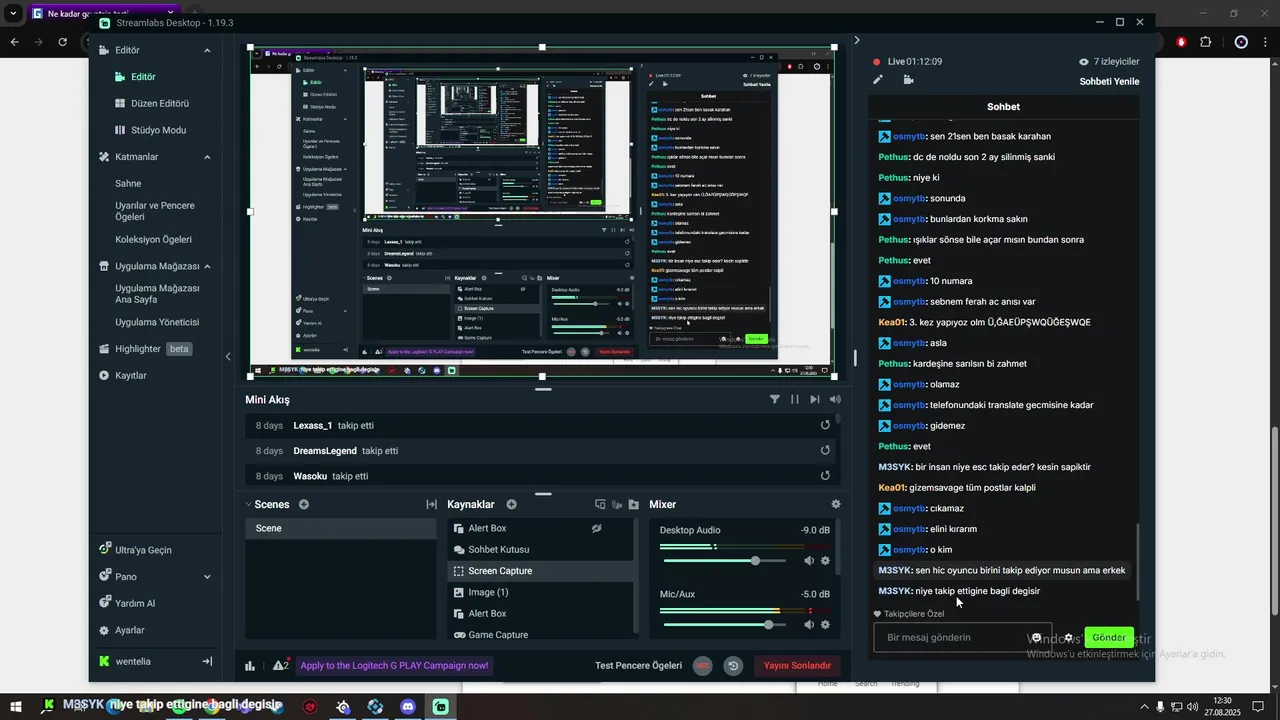Open chat settings gear icon

click(1069, 638)
